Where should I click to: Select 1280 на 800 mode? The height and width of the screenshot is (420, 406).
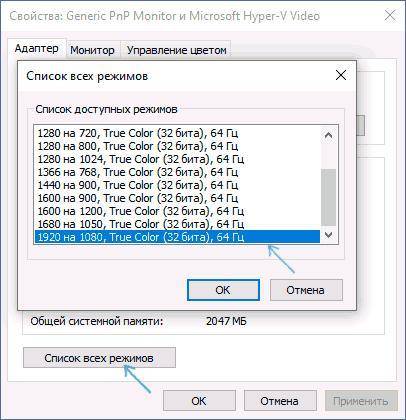(177, 146)
